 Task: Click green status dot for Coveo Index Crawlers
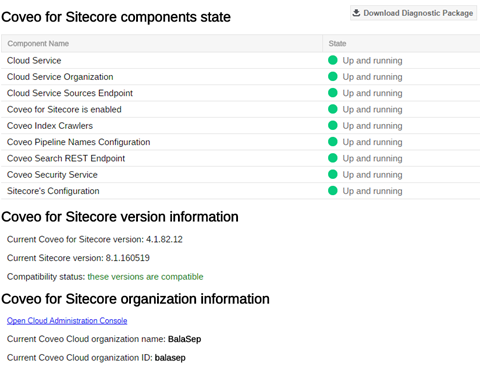coord(333,125)
